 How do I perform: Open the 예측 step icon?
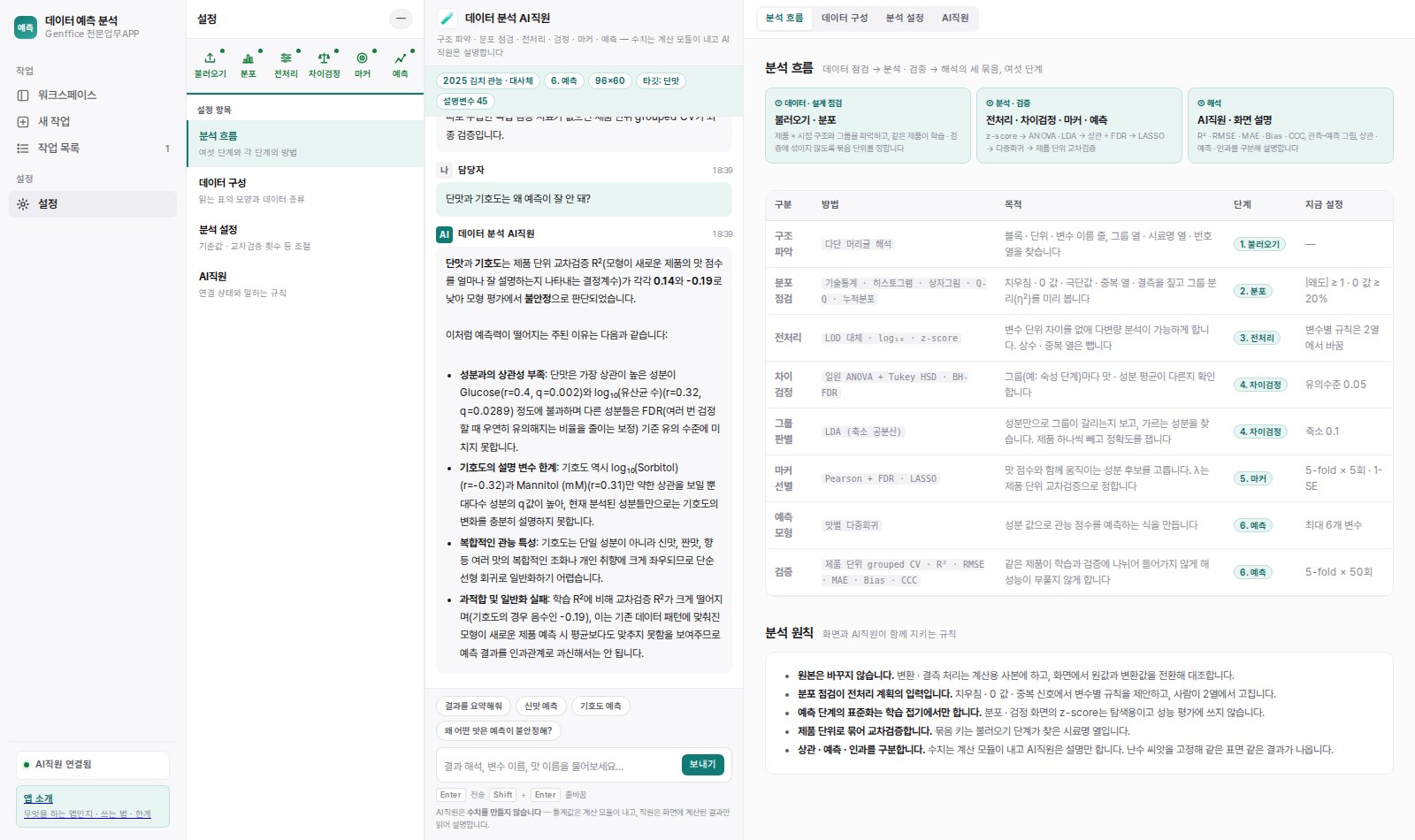[400, 65]
